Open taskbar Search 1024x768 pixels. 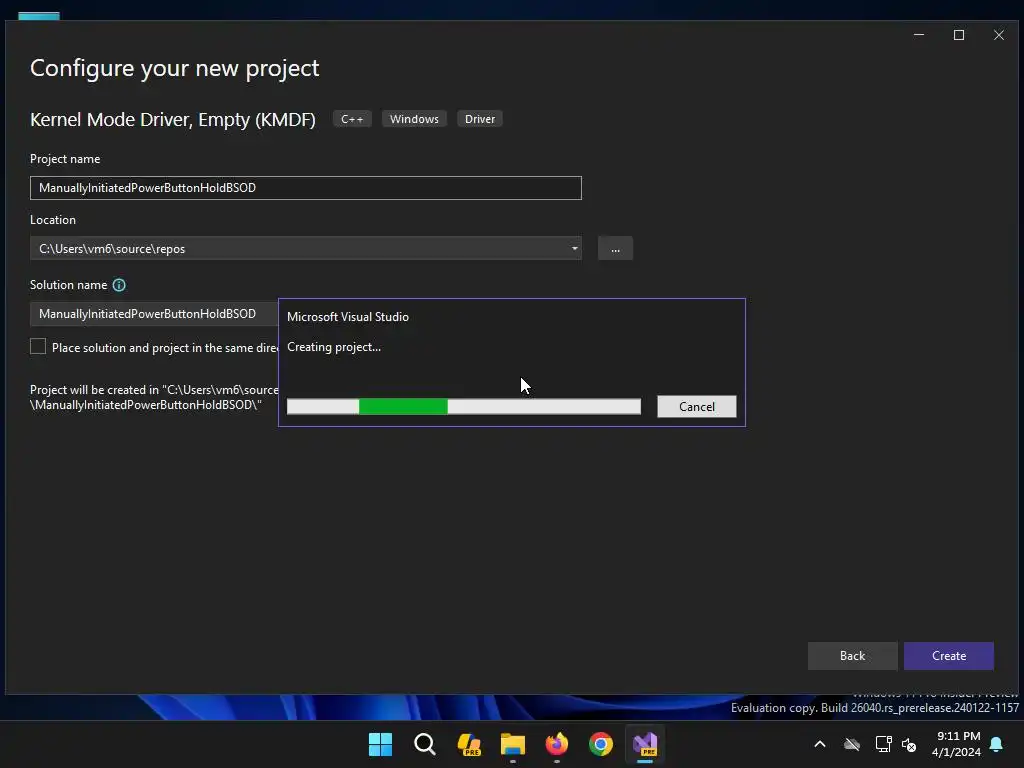[x=424, y=744]
